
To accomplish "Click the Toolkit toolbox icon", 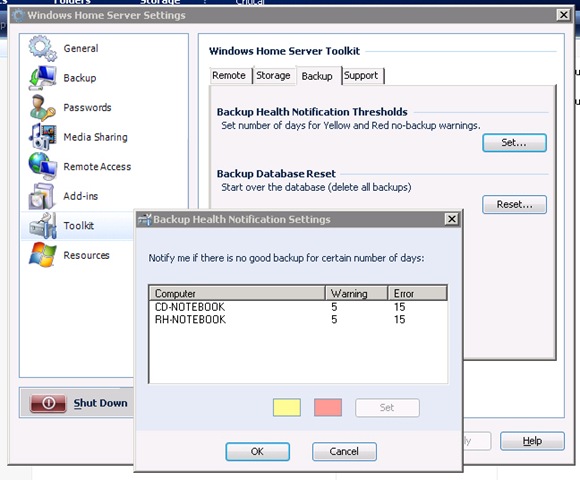I will click(43, 226).
